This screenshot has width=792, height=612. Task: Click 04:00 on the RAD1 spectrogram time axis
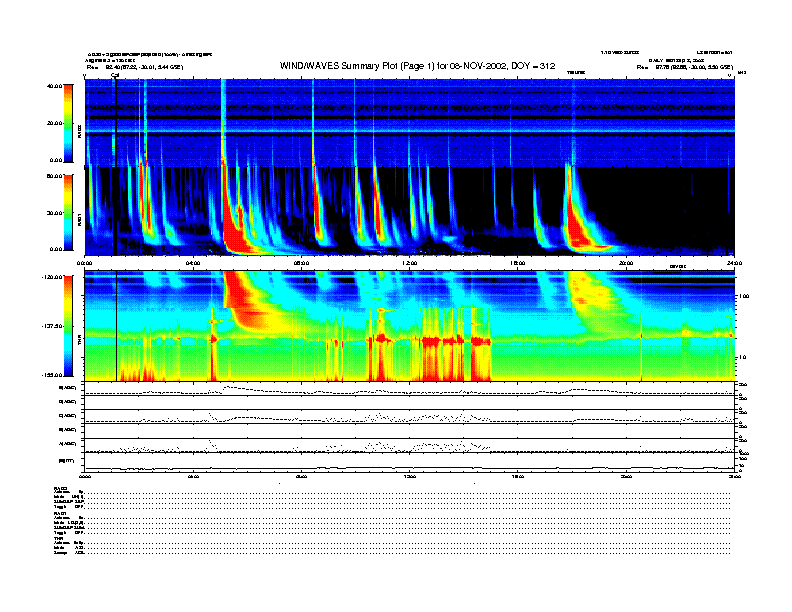[193, 263]
